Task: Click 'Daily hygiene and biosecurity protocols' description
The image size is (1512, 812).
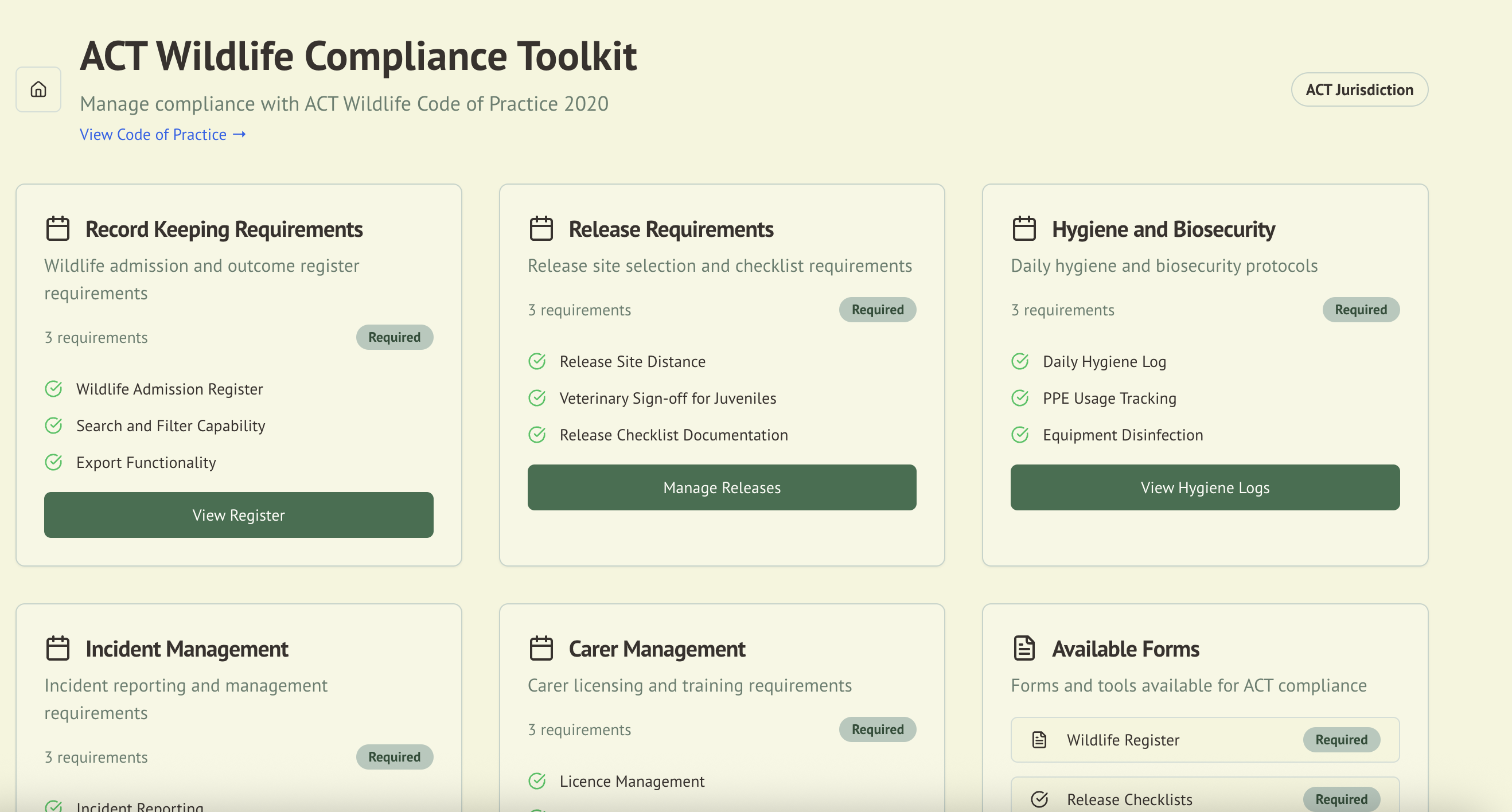Action: [x=1164, y=266]
